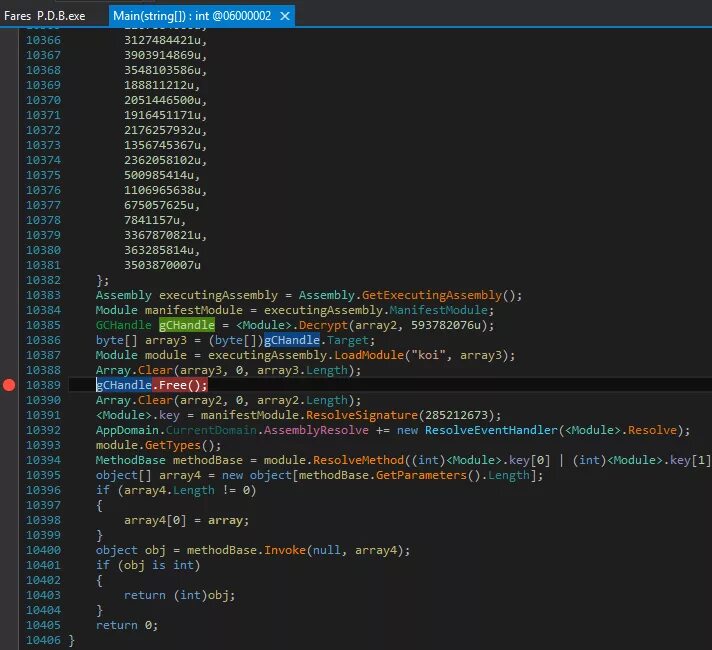Click MethodBase type on line 10394

pos(131,460)
